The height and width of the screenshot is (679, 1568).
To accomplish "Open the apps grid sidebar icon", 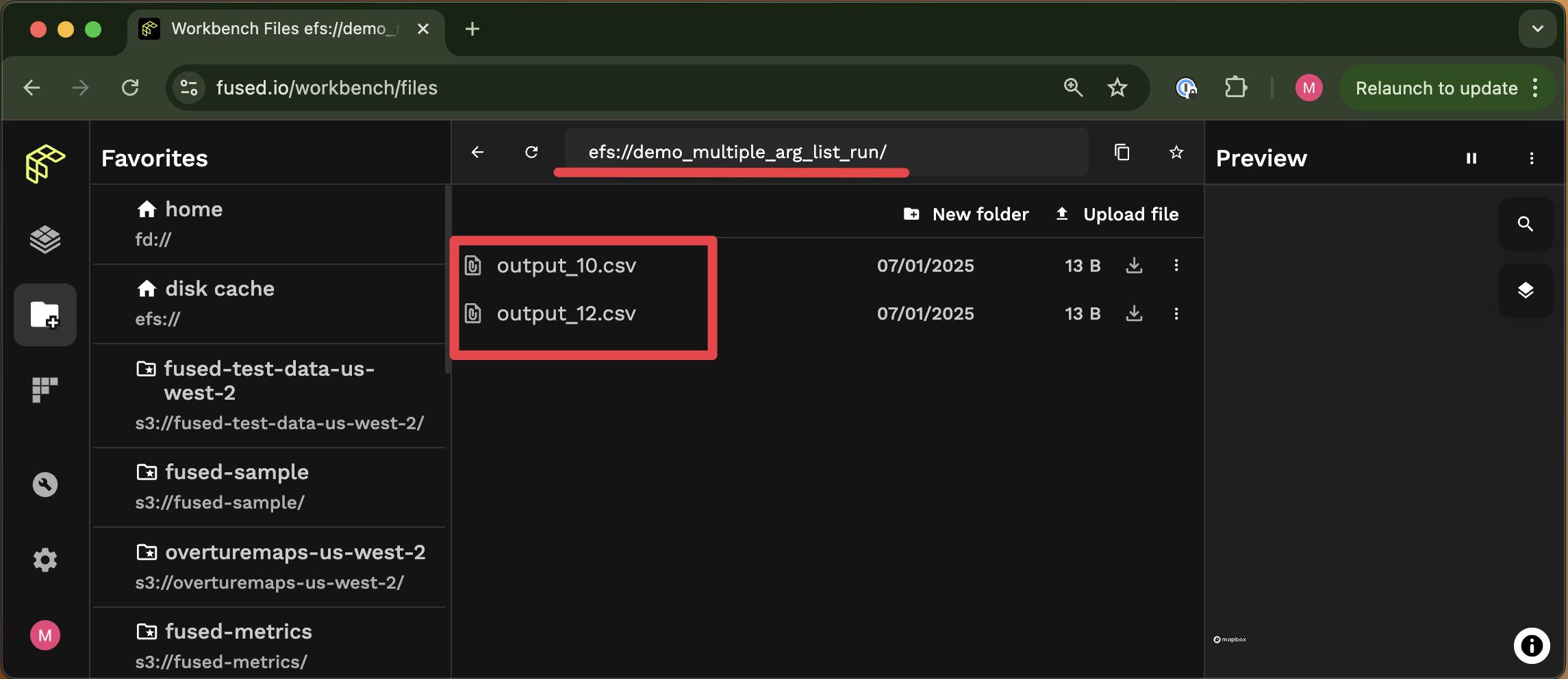I will click(44, 389).
